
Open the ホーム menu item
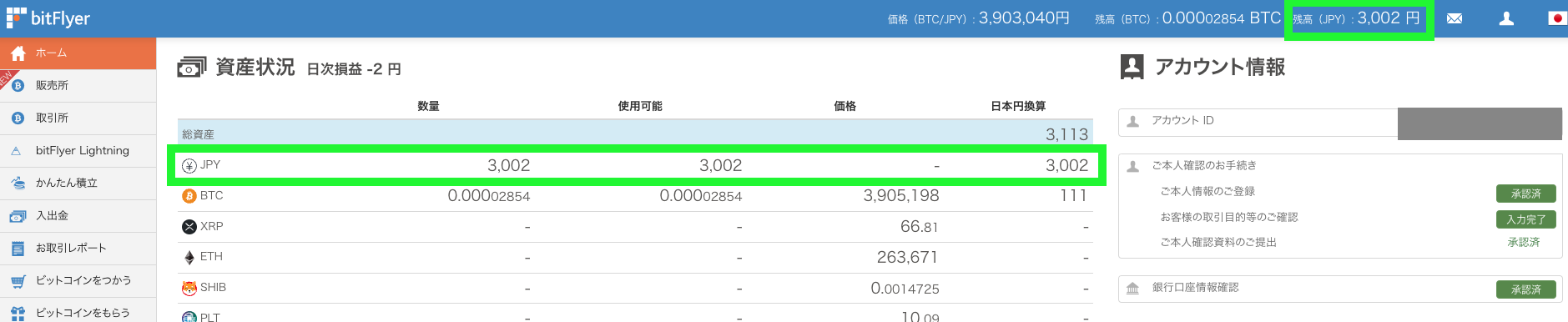click(78, 53)
